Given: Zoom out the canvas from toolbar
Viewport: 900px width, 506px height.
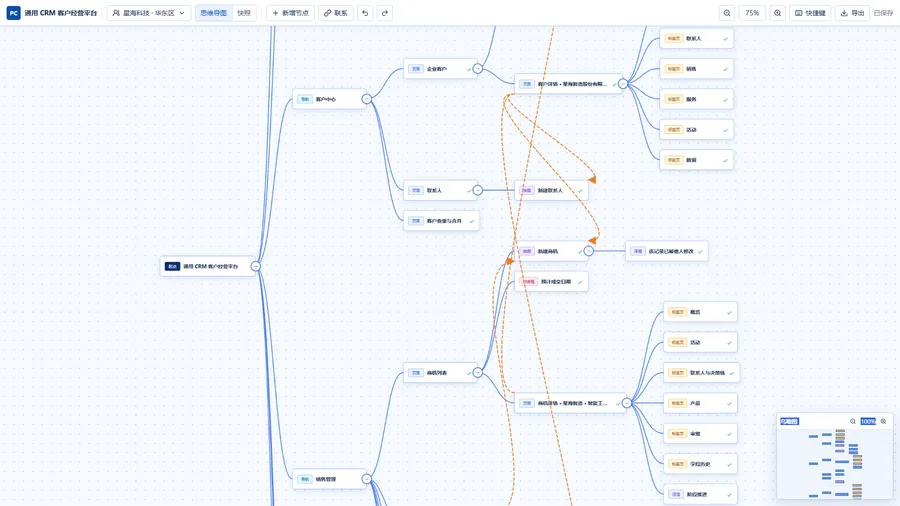Looking at the screenshot, I should click(x=727, y=13).
